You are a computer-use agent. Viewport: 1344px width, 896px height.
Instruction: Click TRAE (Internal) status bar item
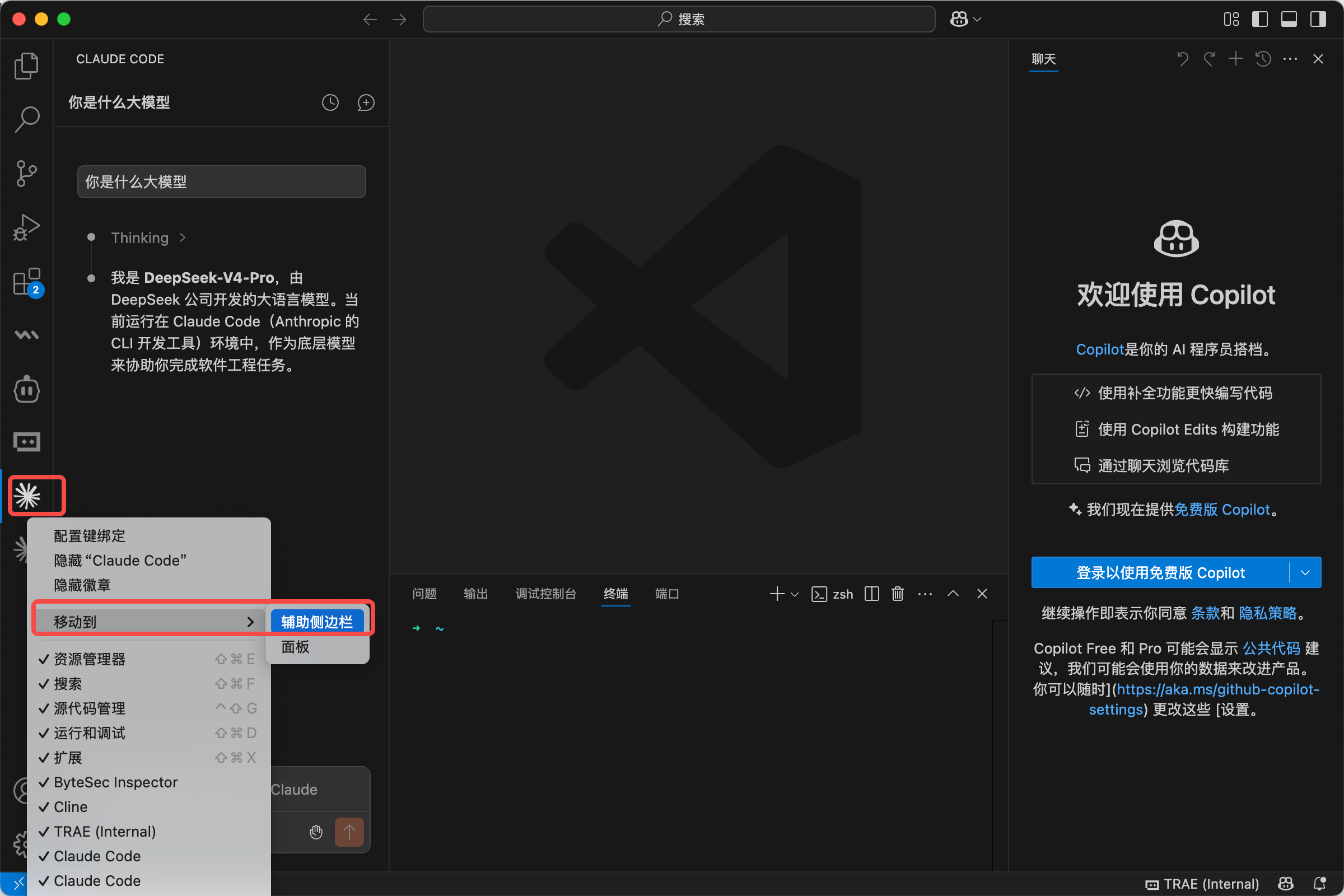tap(1202, 884)
